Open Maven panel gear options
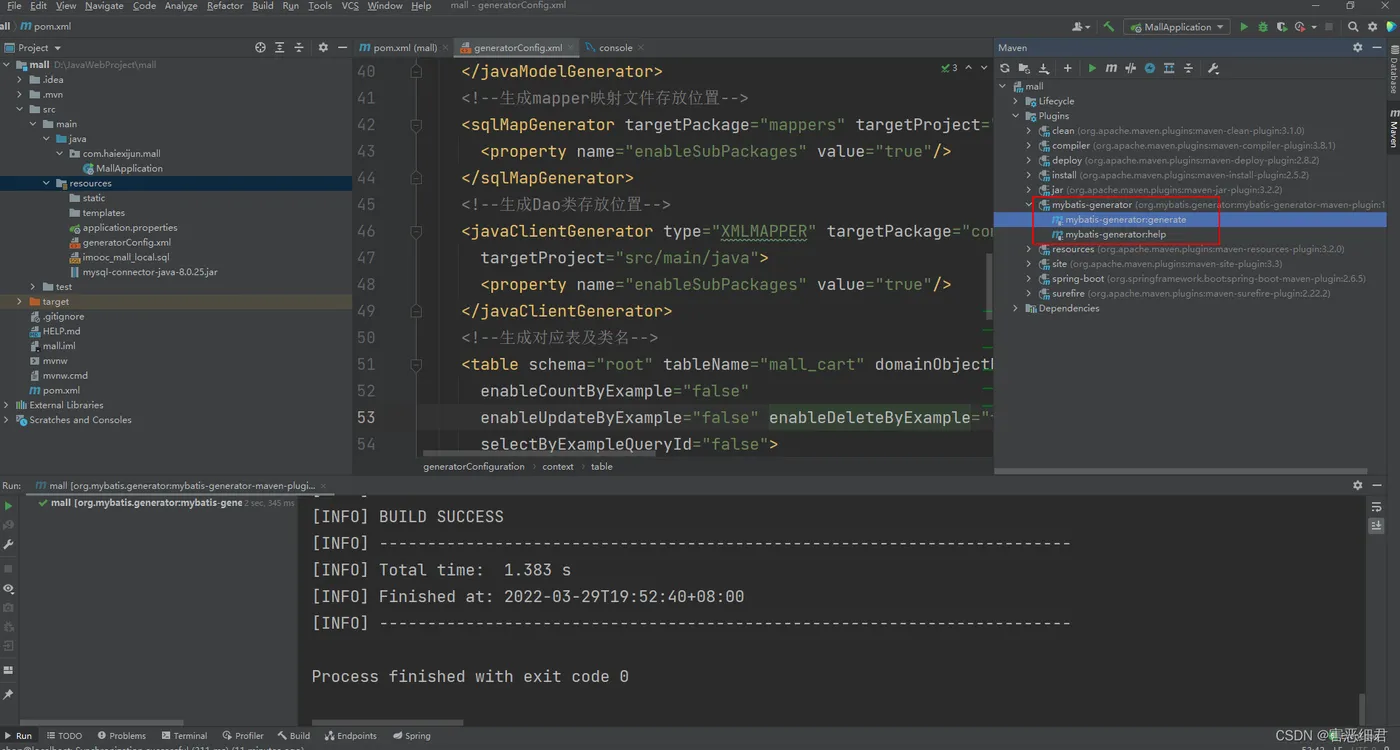This screenshot has width=1400, height=750. point(1357,47)
